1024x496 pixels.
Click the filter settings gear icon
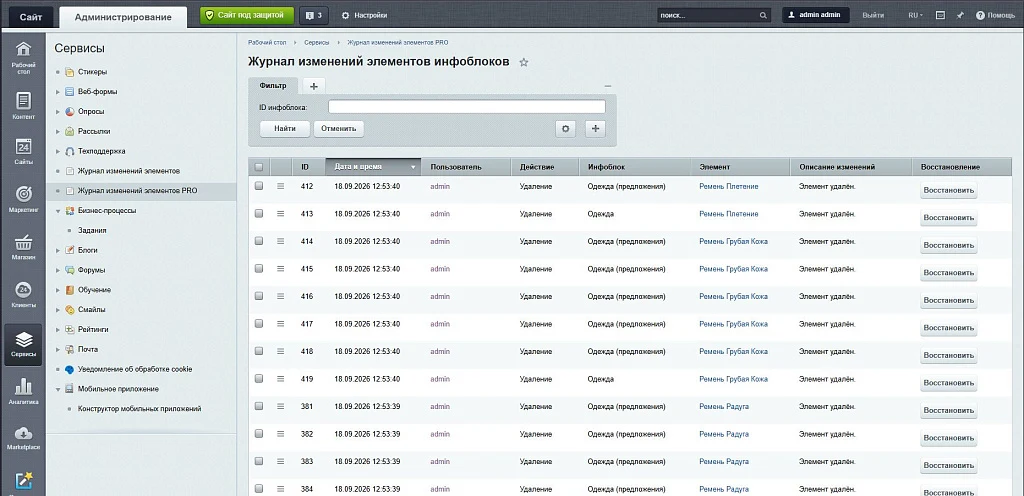566,129
